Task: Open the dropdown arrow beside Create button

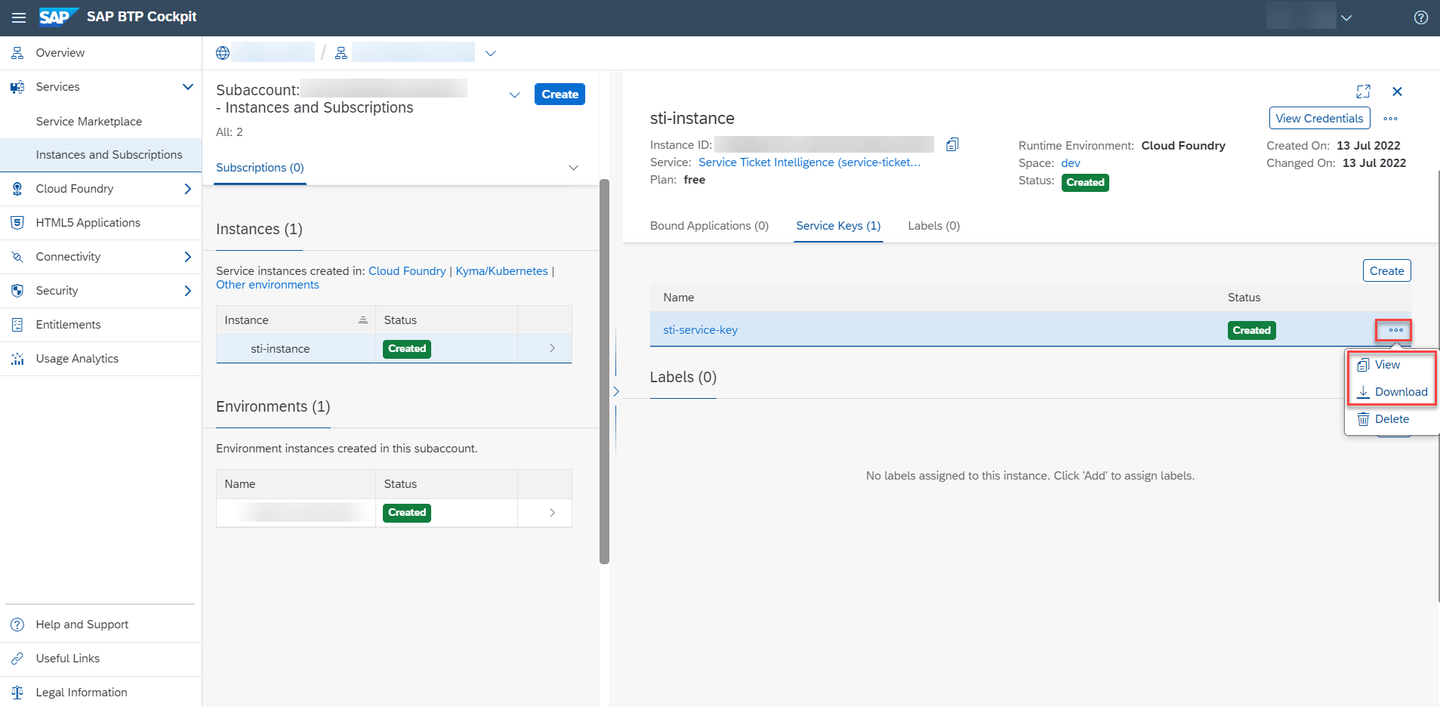Action: (x=515, y=95)
